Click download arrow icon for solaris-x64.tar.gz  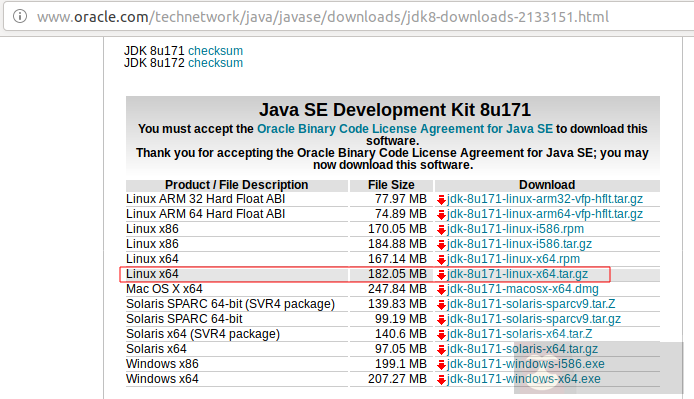pos(441,350)
